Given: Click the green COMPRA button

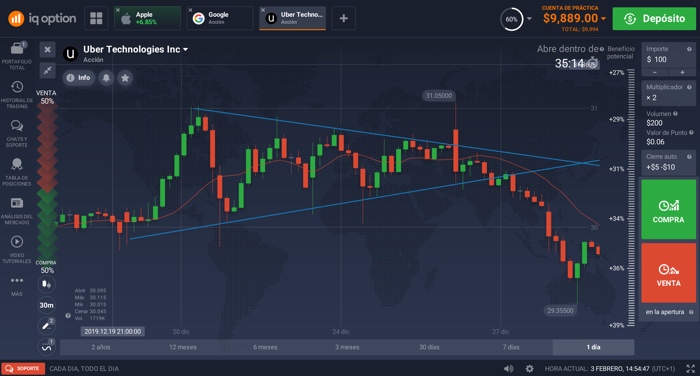Looking at the screenshot, I should tap(668, 210).
